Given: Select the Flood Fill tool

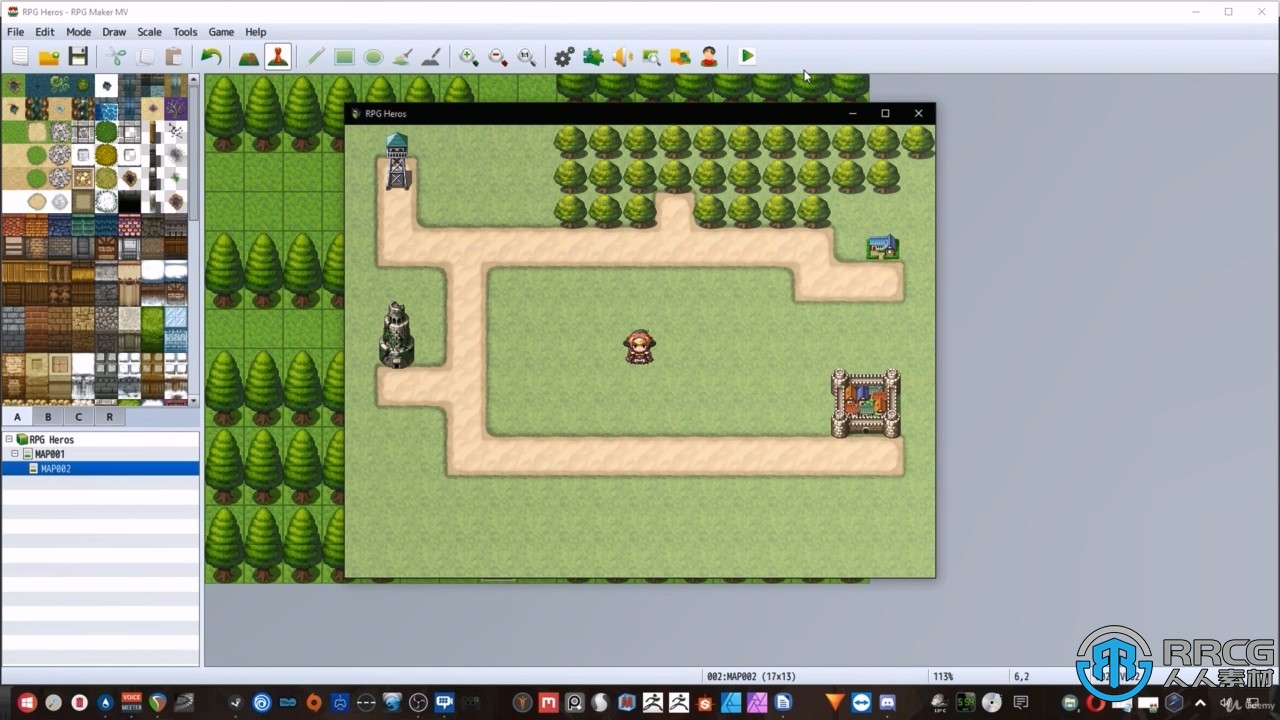Looking at the screenshot, I should pos(402,57).
